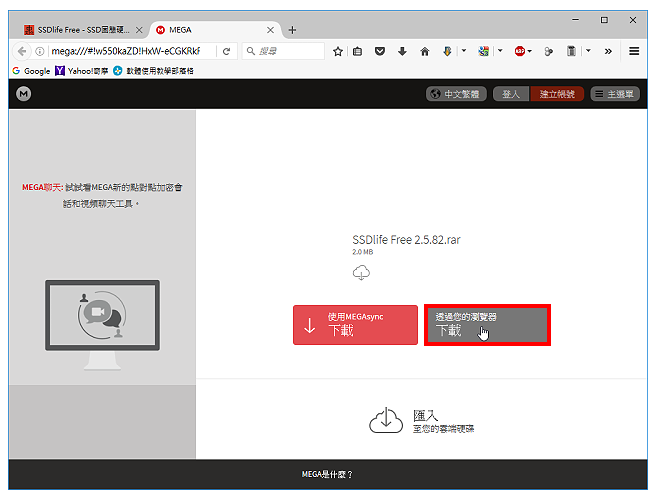Image resolution: width=653 pixels, height=498 pixels.
Task: Click the orange download helper extension icon
Action: coord(447,51)
